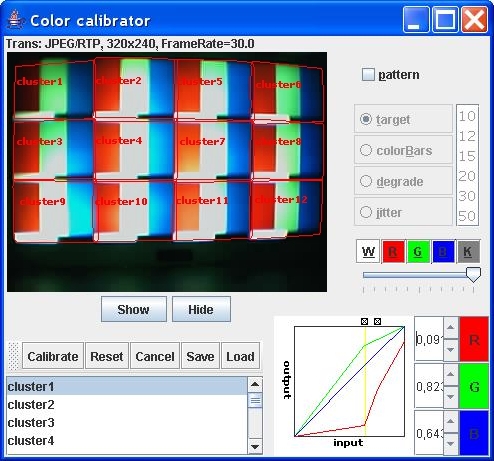This screenshot has width=494, height=461.
Task: Click the Reset button
Action: pos(107,356)
